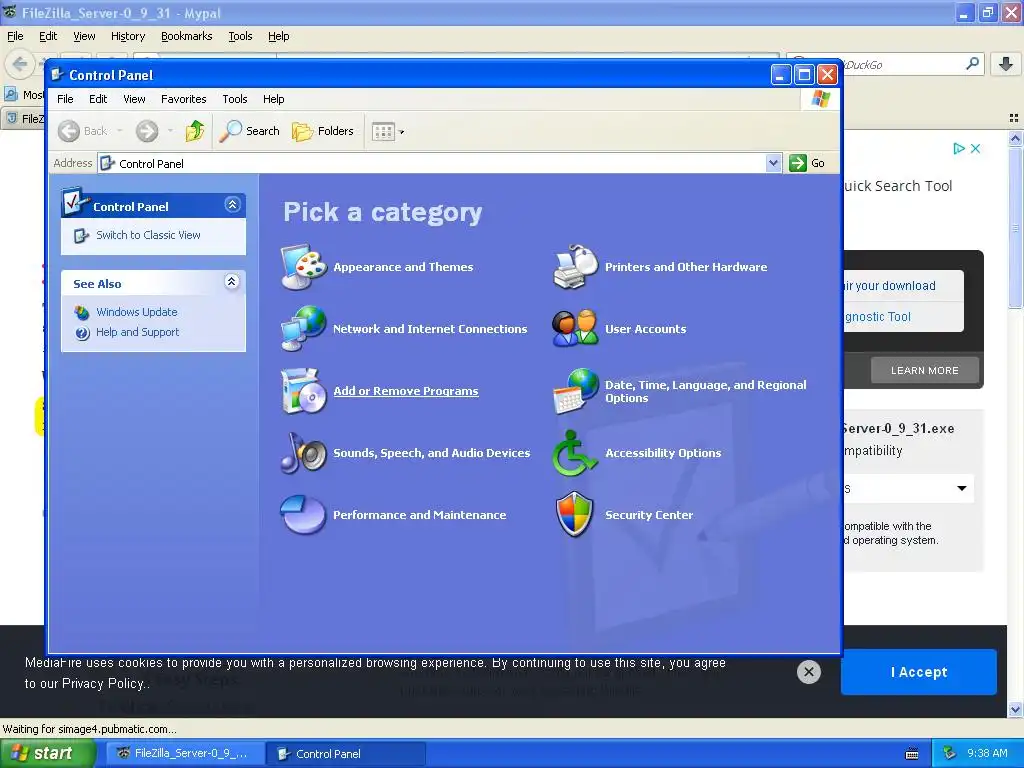Click the Network and Internet Connections globe icon
This screenshot has width=1024, height=768.
pos(304,328)
